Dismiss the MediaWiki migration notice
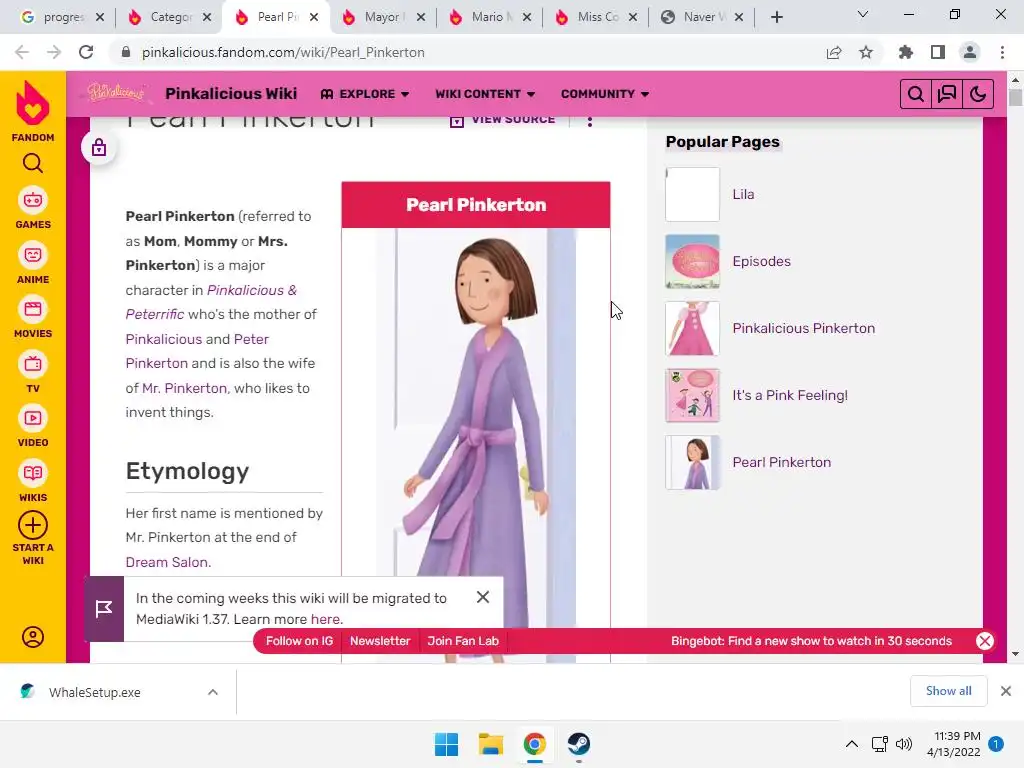 [x=483, y=597]
